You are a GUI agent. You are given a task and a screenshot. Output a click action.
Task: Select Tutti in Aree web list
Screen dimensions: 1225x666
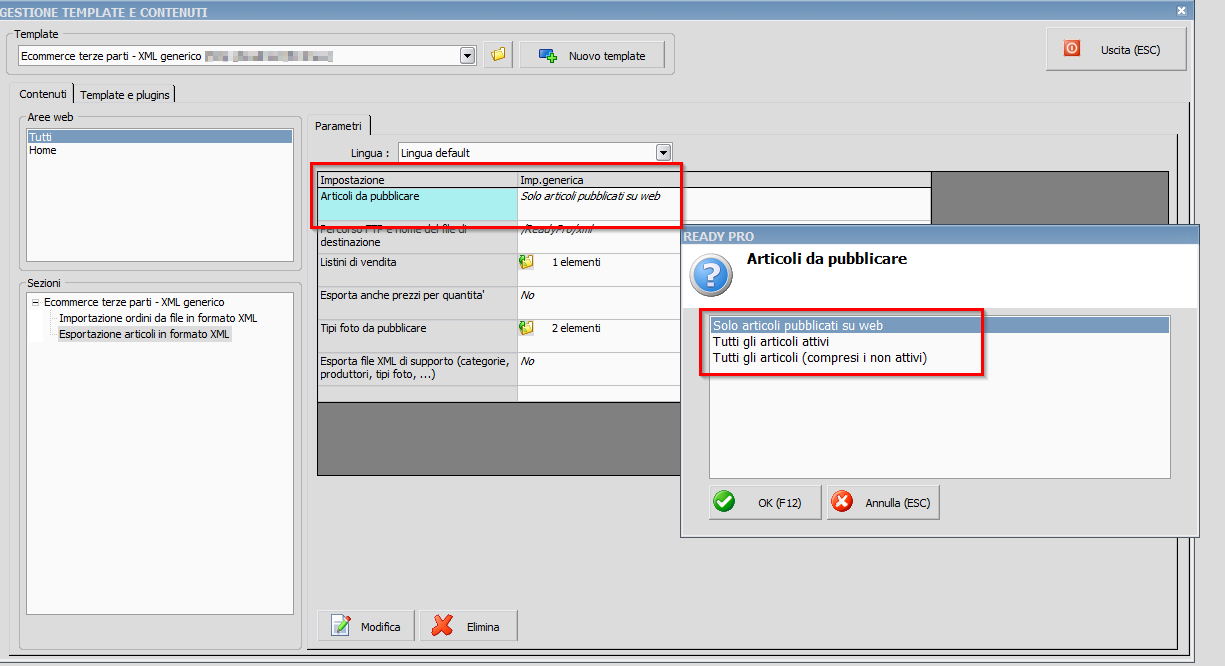(x=160, y=137)
